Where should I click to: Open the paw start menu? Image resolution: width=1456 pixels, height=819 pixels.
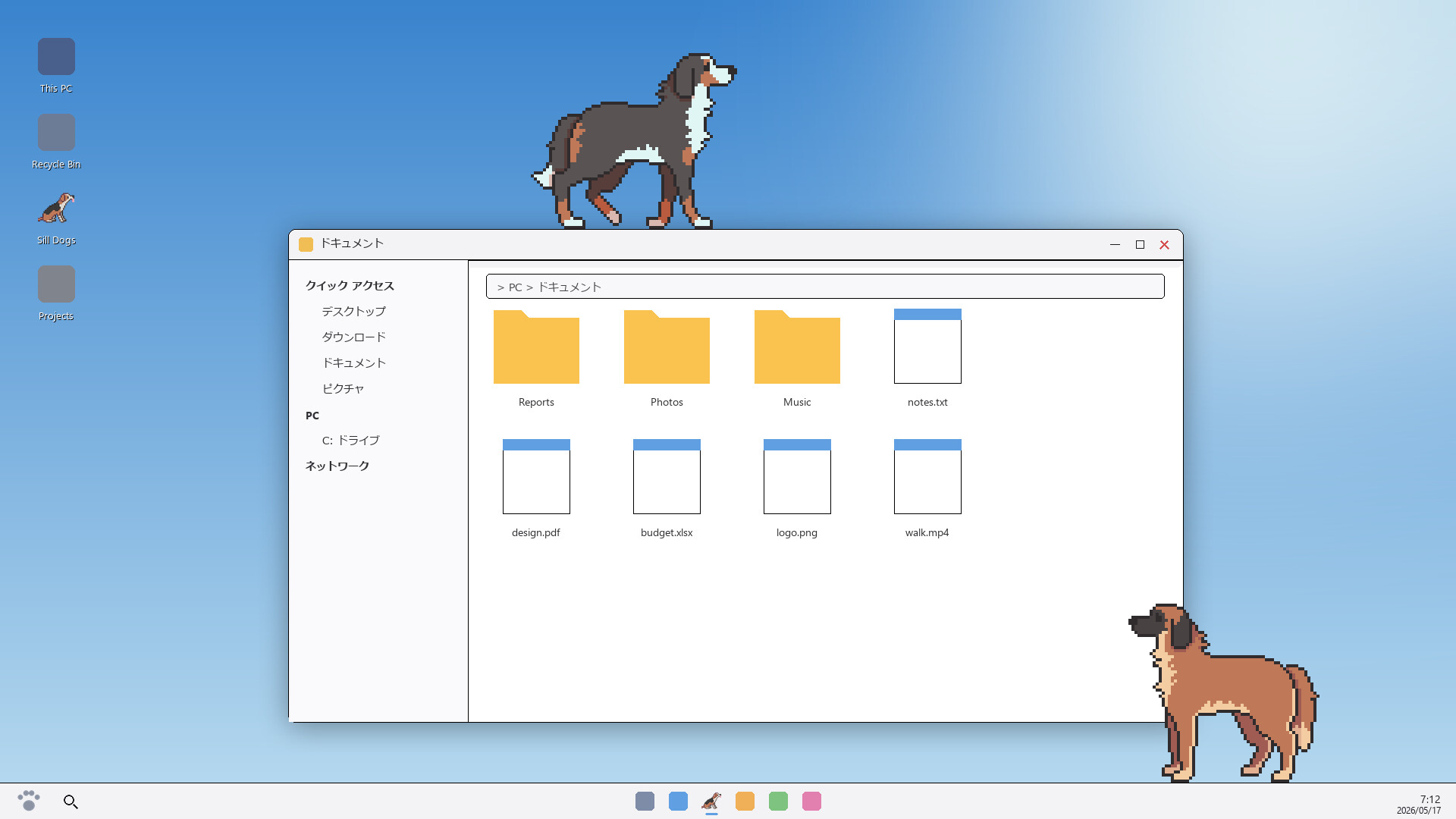(29, 801)
